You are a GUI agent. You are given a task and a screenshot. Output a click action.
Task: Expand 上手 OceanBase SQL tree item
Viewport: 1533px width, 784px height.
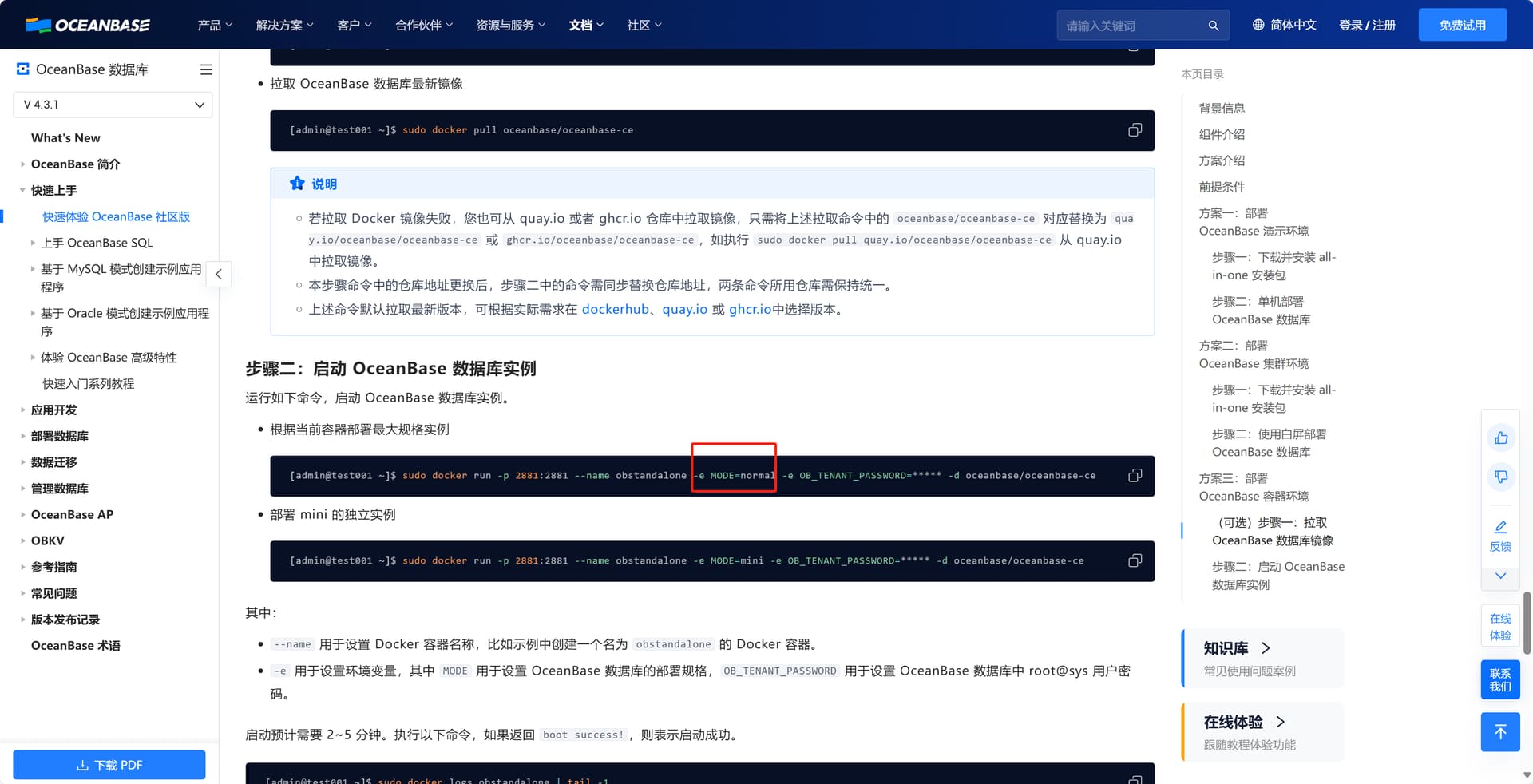point(33,243)
